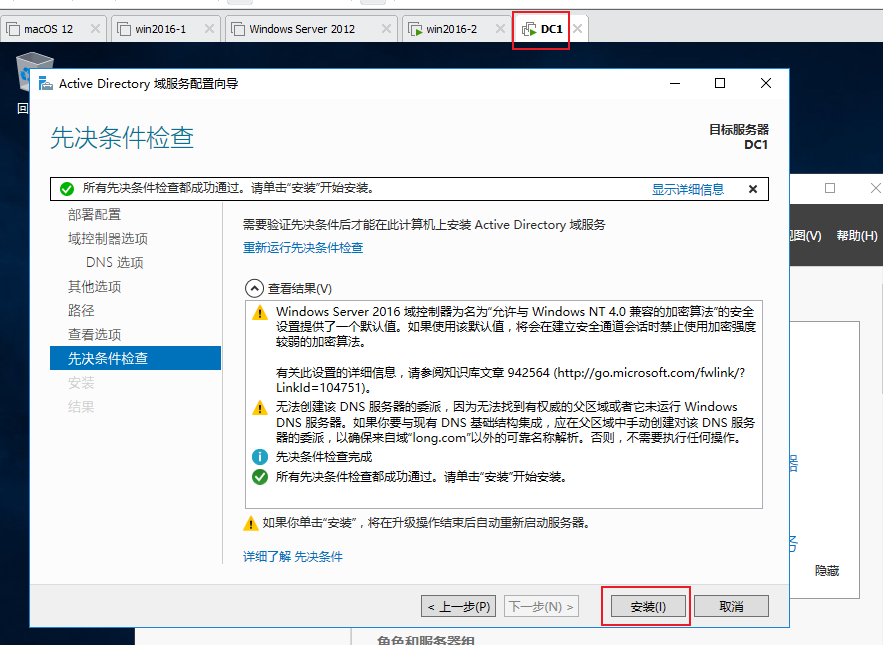This screenshot has width=883, height=645.
Task: Click the 先决条件检查完成 result text
Action: [x=324, y=457]
